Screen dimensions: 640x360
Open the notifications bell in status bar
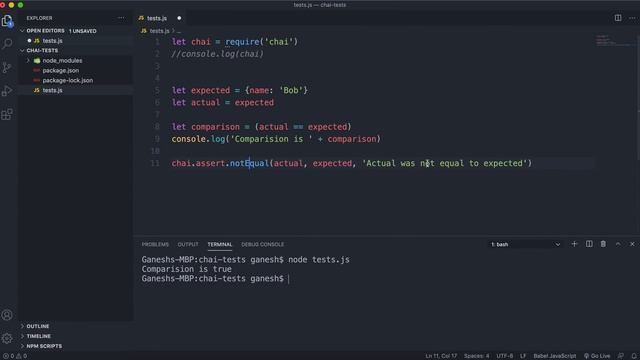634,356
